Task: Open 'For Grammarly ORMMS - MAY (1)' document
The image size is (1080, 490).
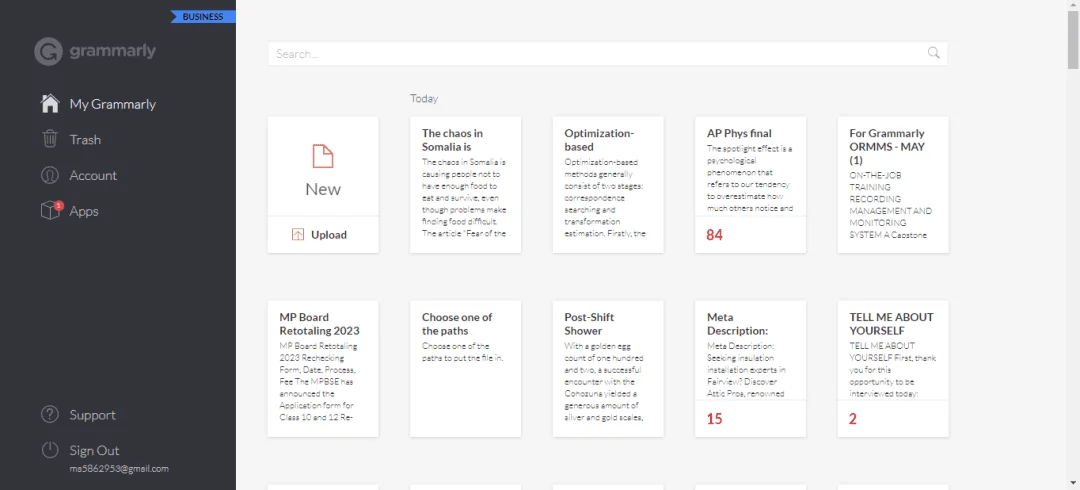Action: [x=893, y=185]
